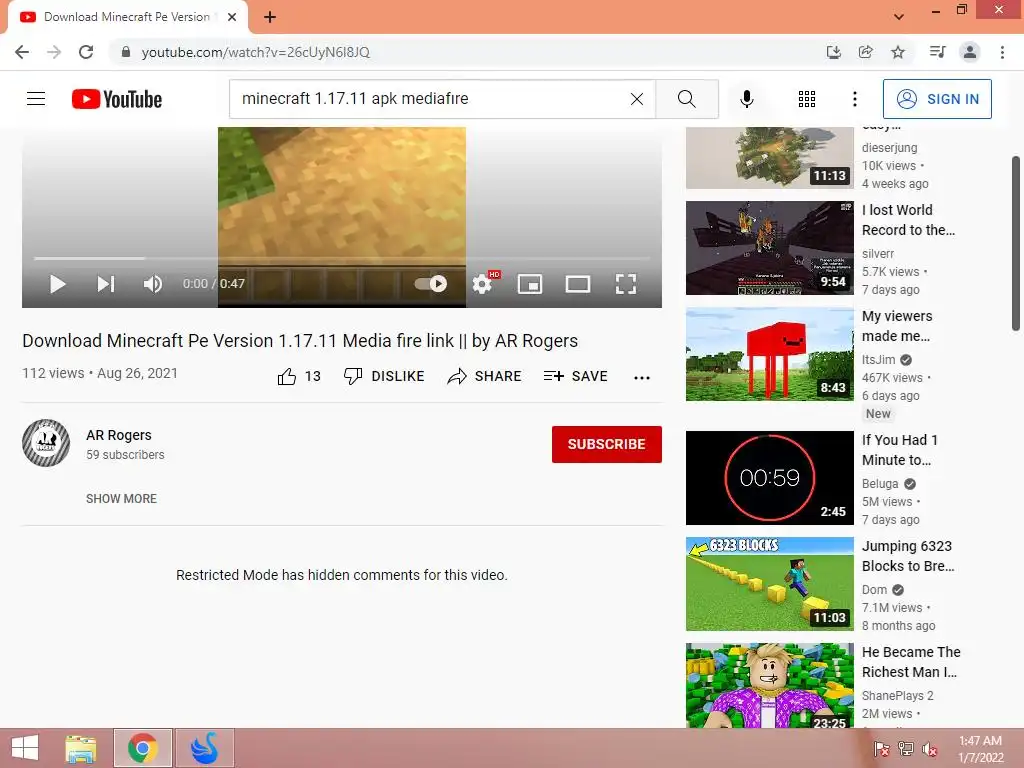The height and width of the screenshot is (768, 1024).
Task: Open media controls icon in Chrome toolbar
Action: tap(937, 52)
